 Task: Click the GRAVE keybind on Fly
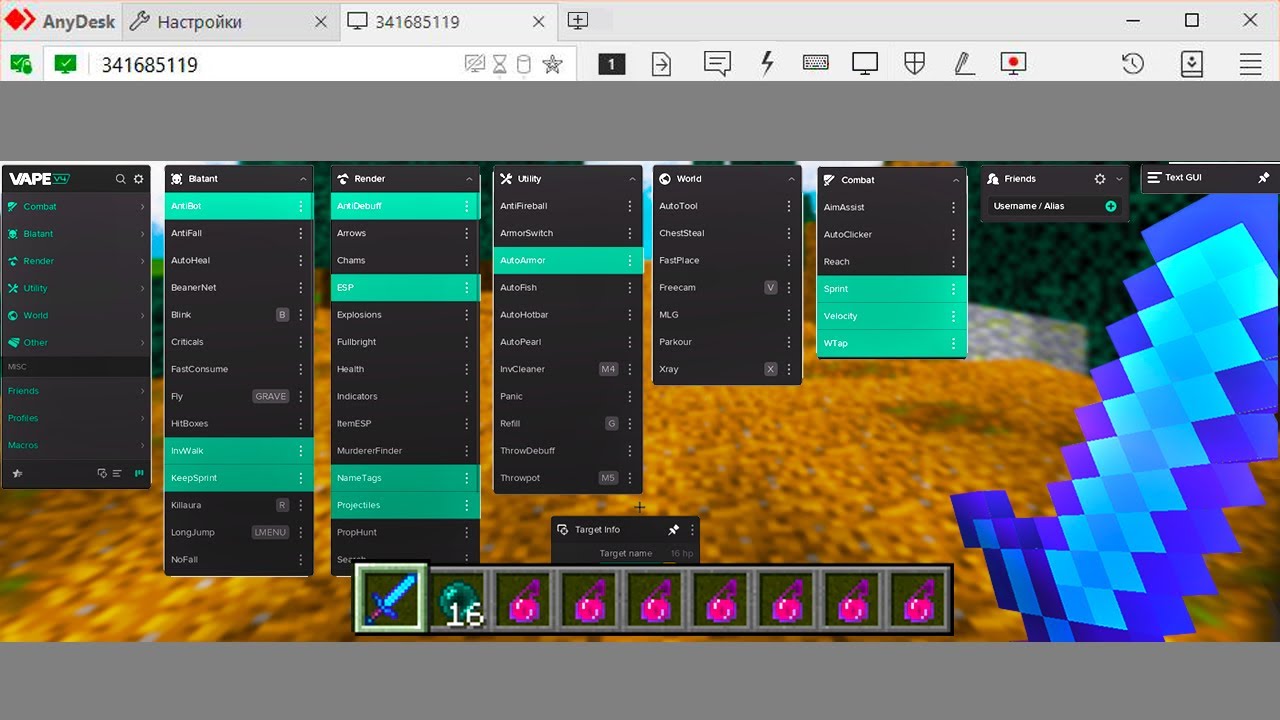point(271,396)
